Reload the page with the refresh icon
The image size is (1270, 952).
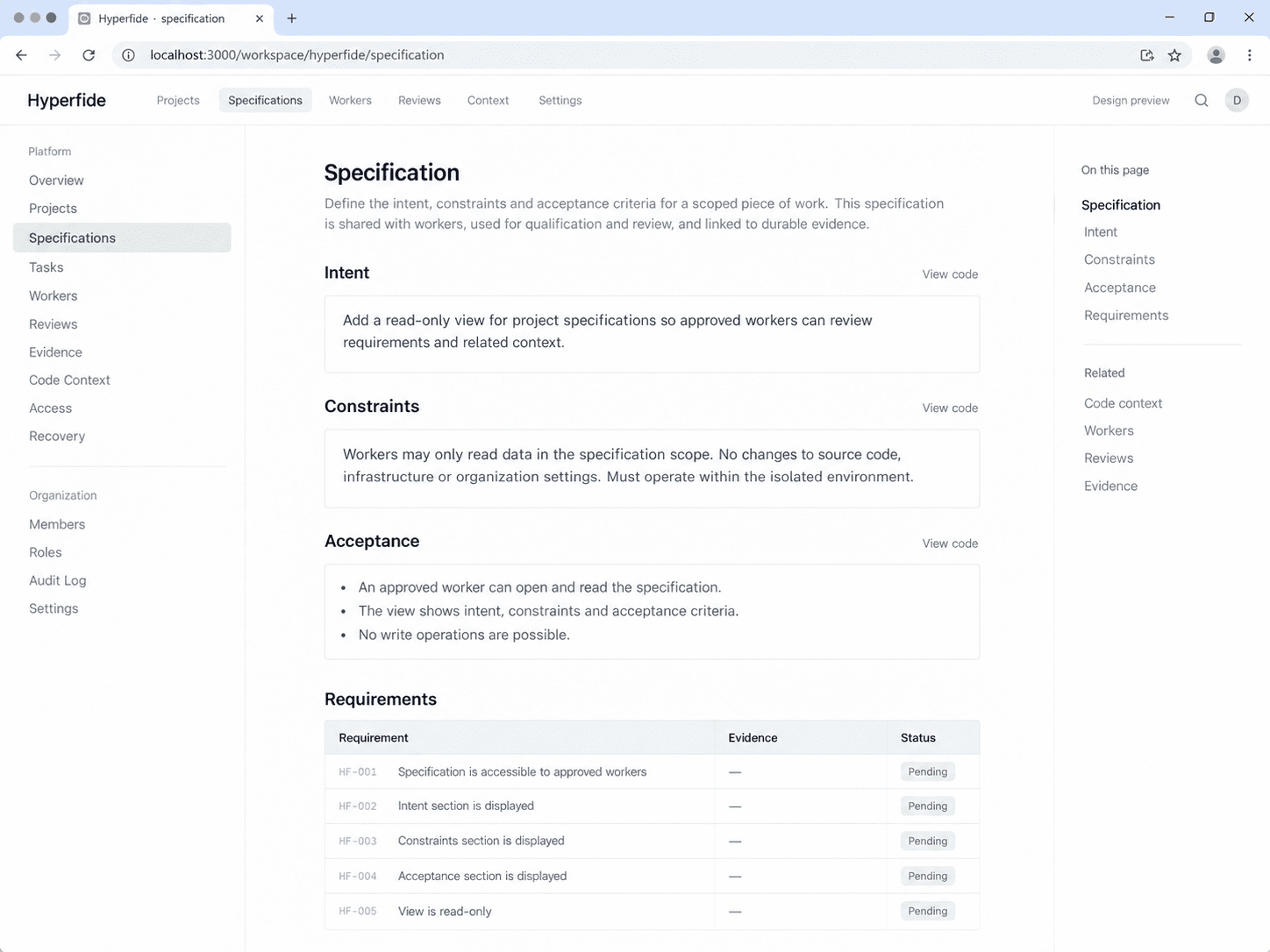pyautogui.click(x=89, y=55)
